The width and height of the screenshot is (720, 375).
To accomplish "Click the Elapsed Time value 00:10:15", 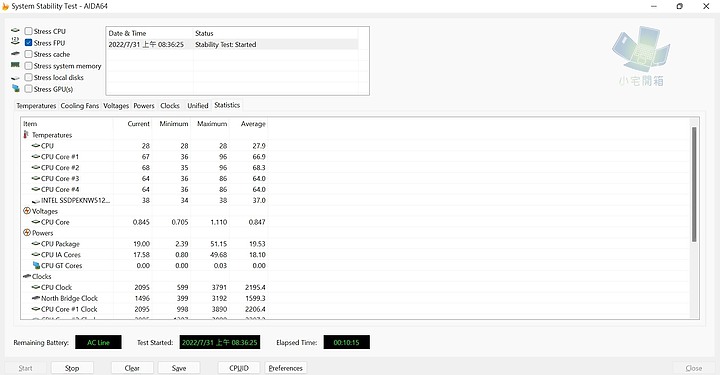I will click(347, 342).
